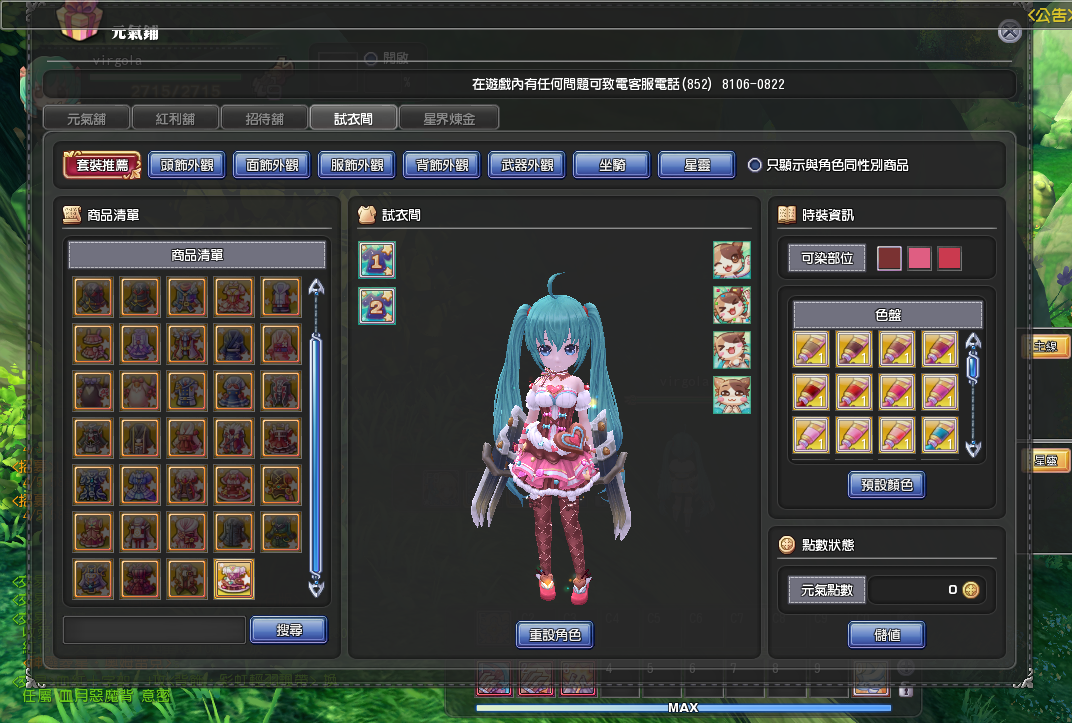Click the 重設角色 button
The height and width of the screenshot is (723, 1072).
[555, 635]
